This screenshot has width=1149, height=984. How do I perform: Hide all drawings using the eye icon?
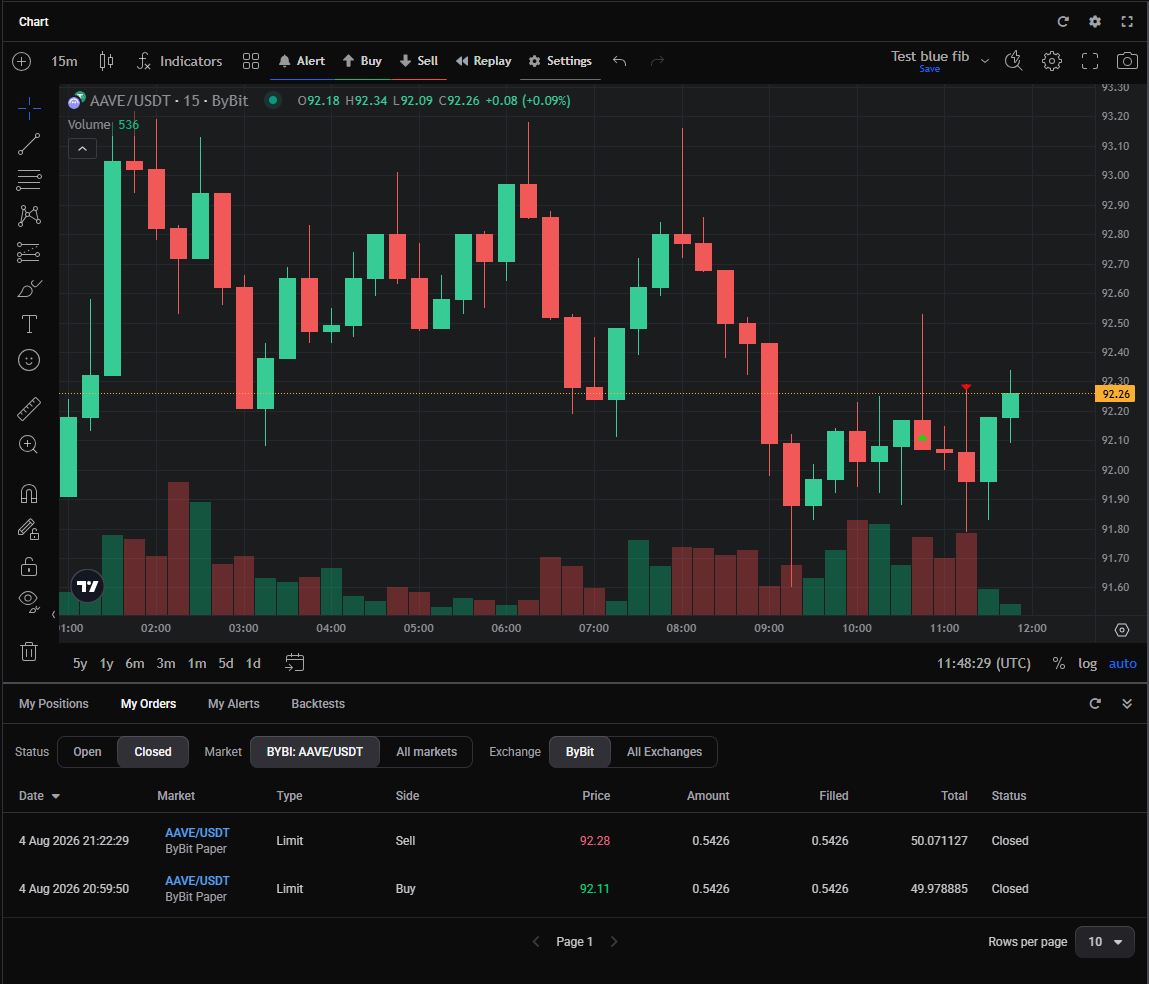click(x=29, y=602)
